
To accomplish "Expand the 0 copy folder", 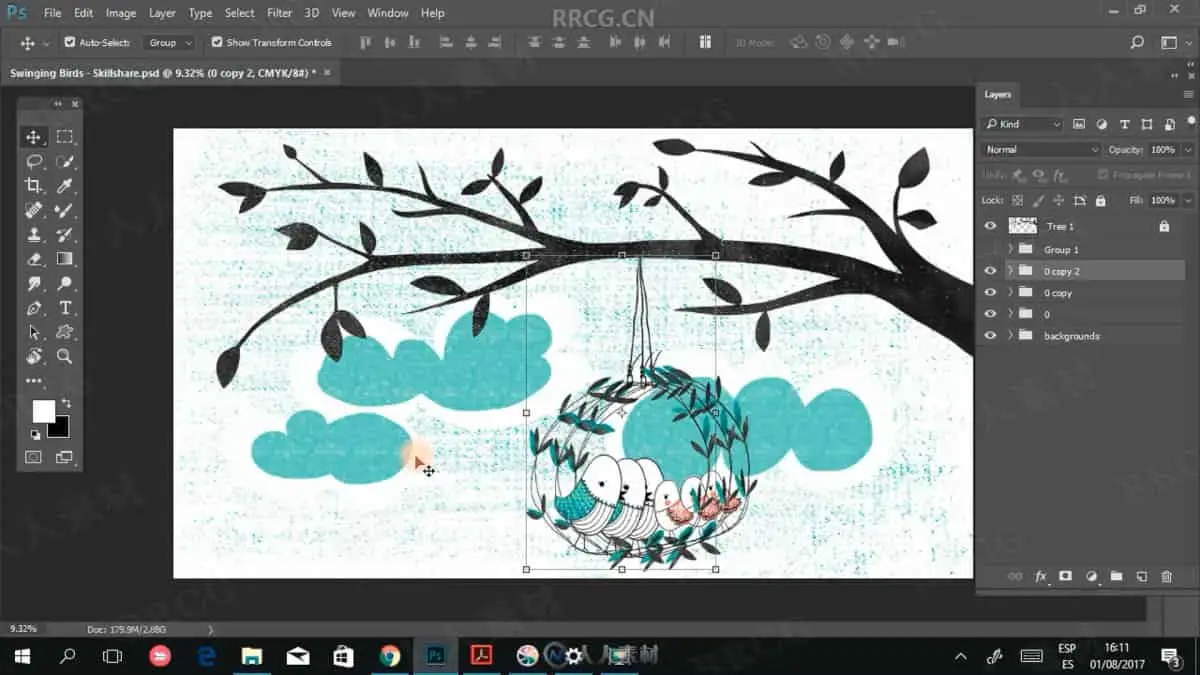I will point(1010,293).
